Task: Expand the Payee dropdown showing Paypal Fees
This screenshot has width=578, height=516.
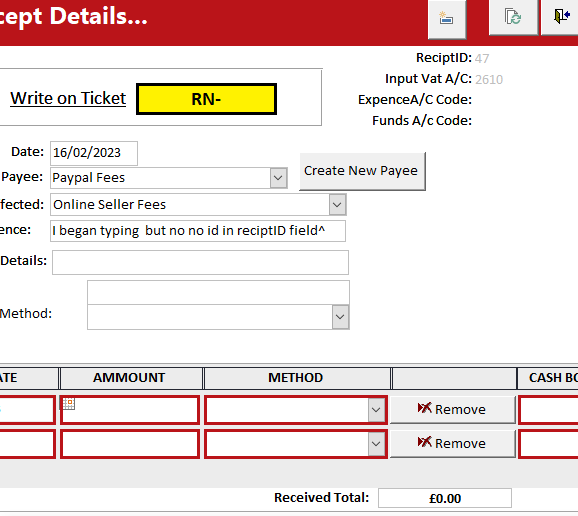Action: (x=278, y=178)
